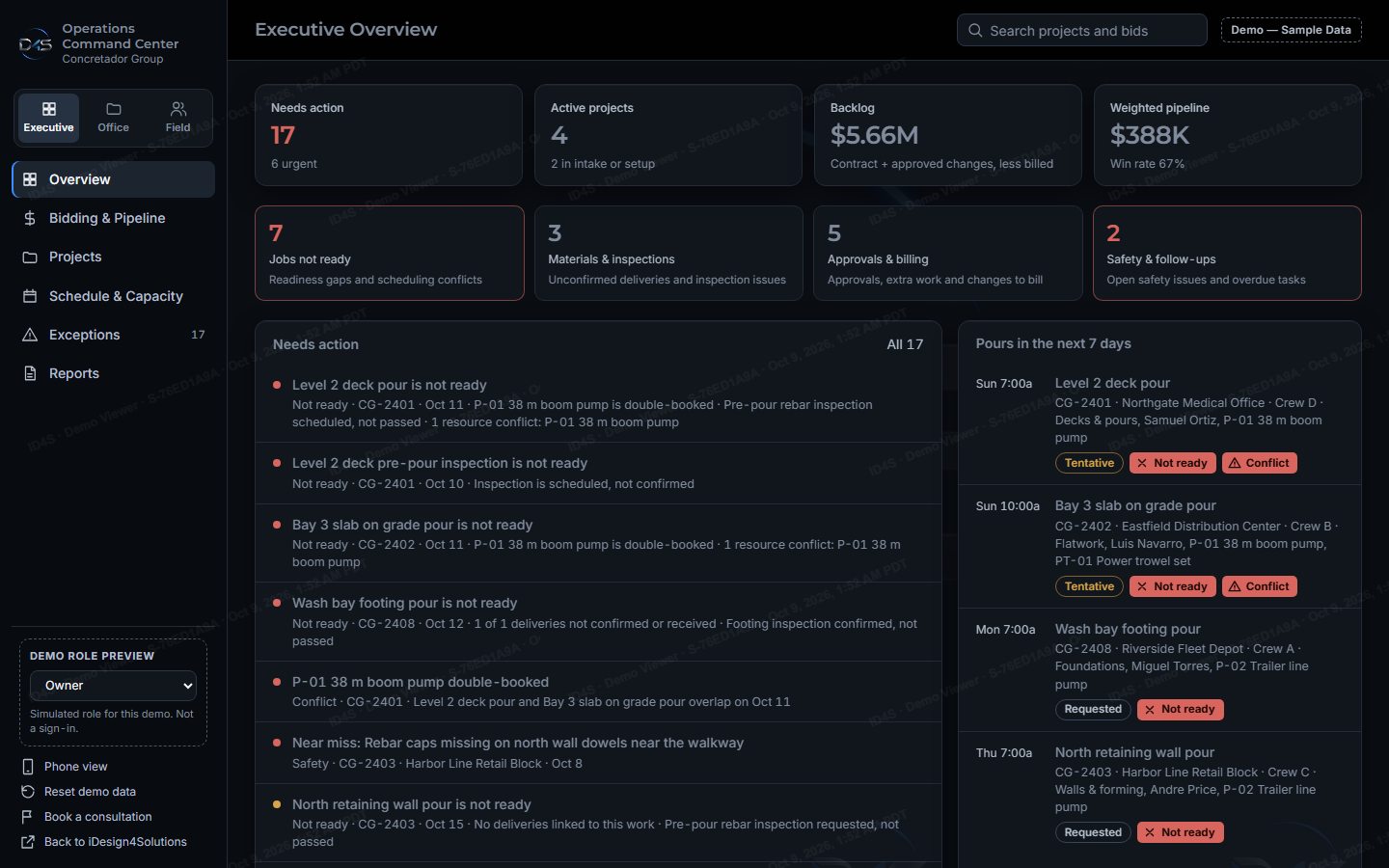Screen dimensions: 1389x868
Task: Open North retaining wall pour not ready item
Action: click(x=598, y=823)
